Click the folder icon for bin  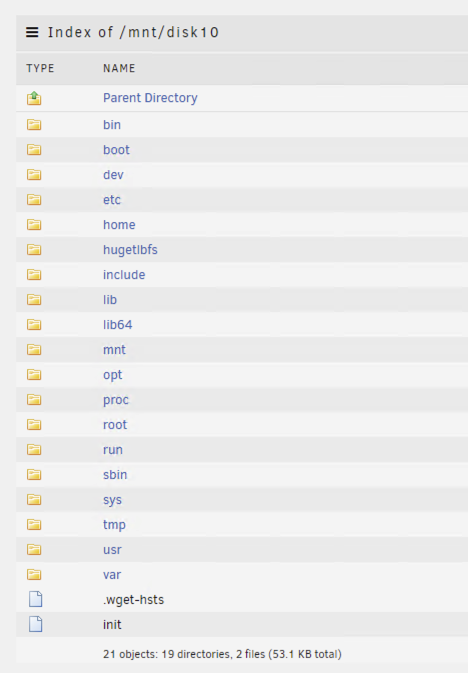coord(34,125)
